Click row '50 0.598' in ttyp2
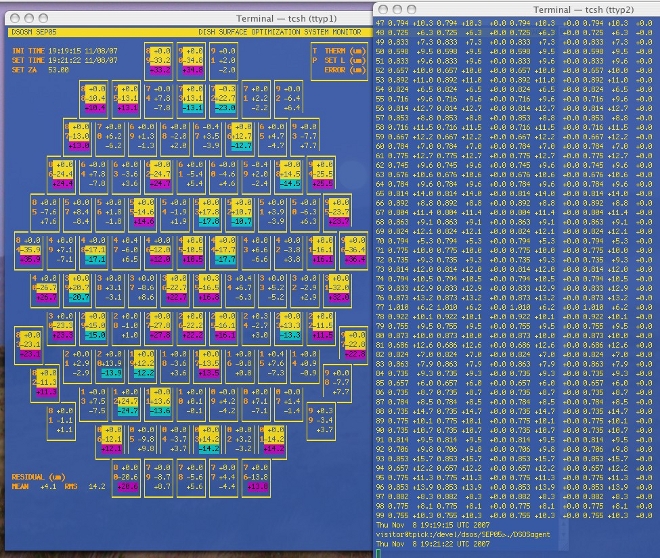This screenshot has height=558, width=660. pos(514,51)
